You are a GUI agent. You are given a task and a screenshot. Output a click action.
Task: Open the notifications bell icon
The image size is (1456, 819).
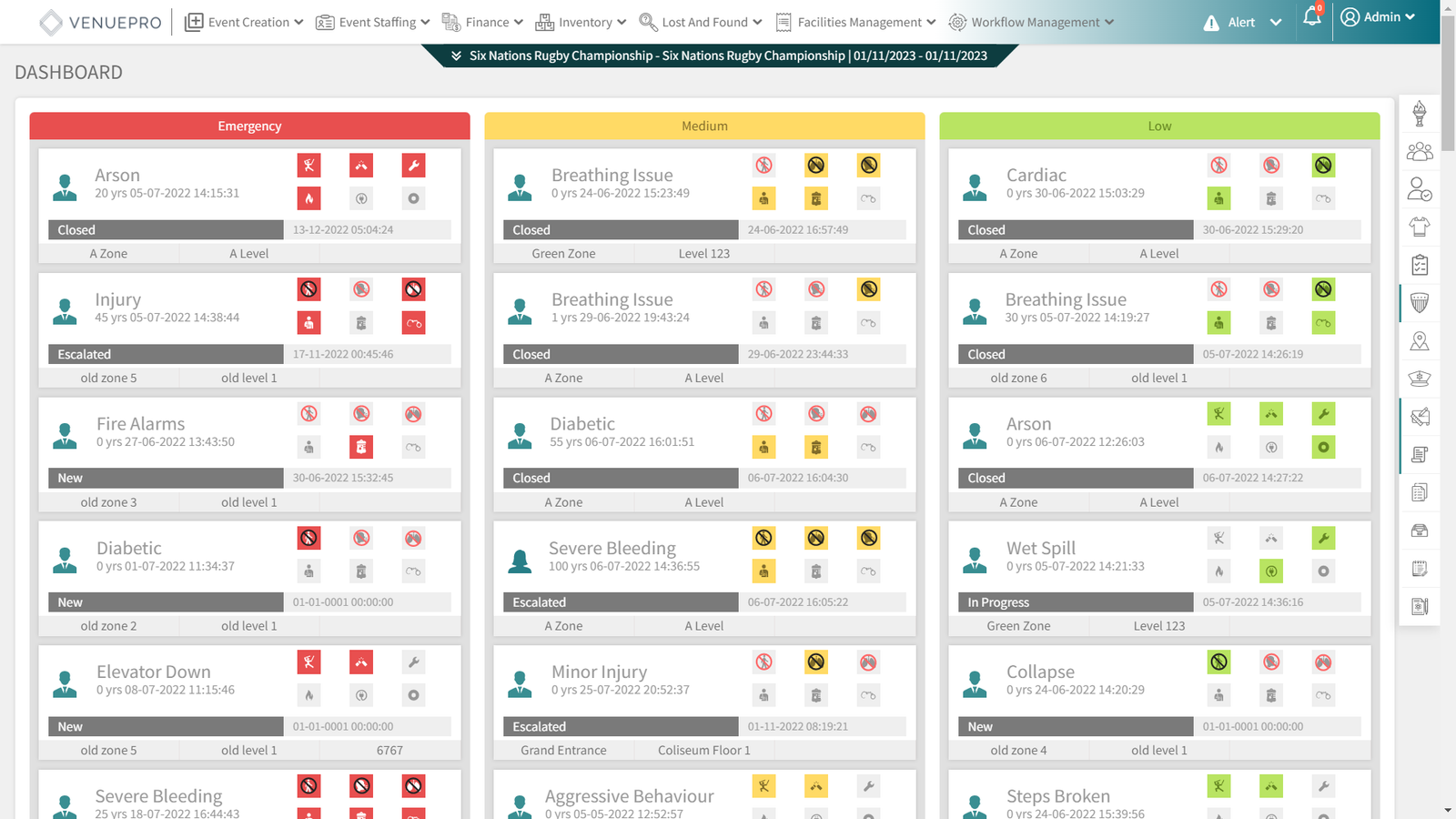click(1311, 17)
